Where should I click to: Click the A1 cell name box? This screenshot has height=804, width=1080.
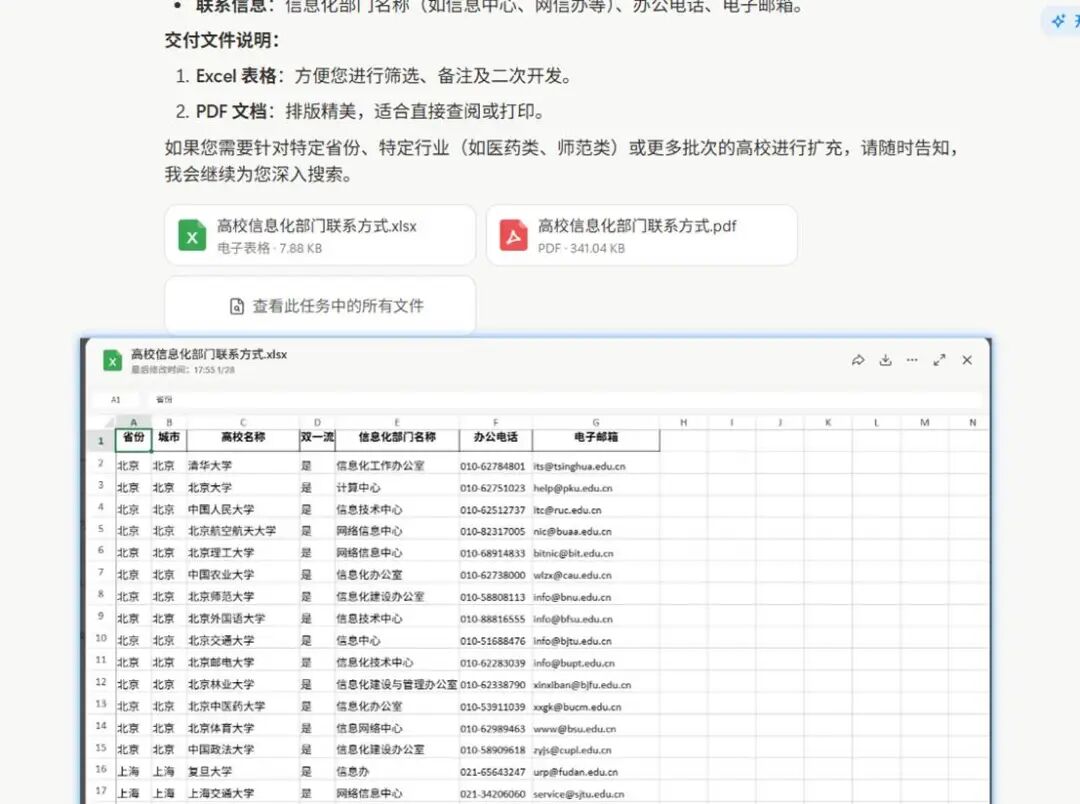tap(116, 399)
